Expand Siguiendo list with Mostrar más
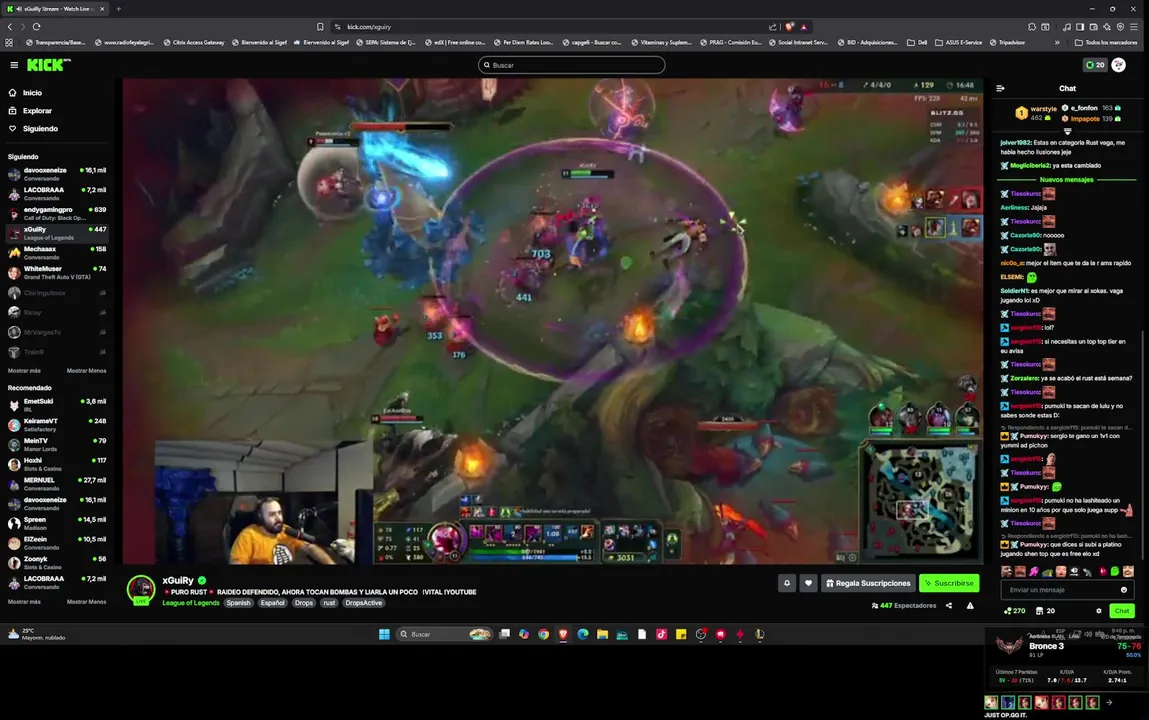 coord(24,371)
